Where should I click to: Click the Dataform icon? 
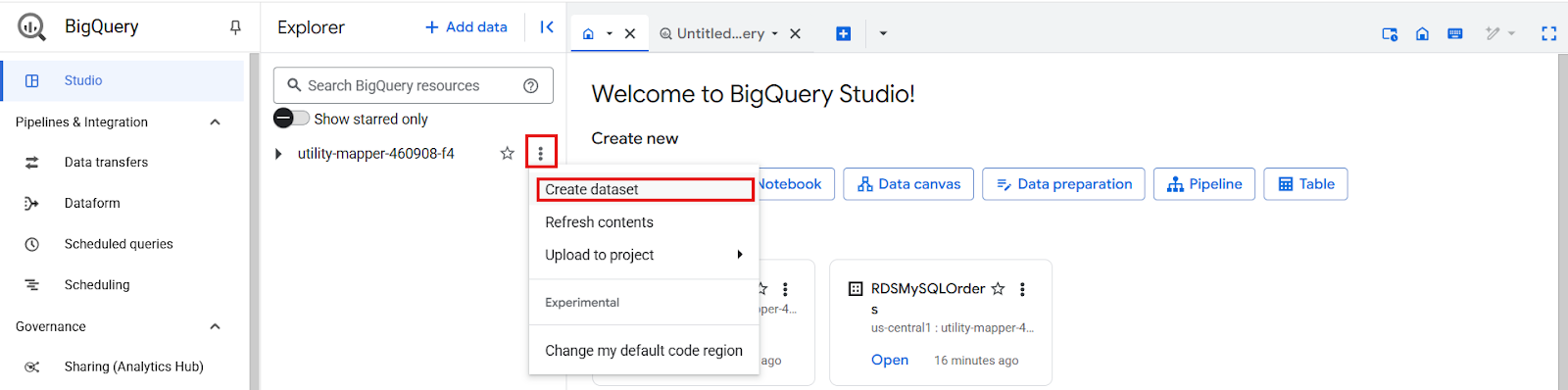[31, 203]
